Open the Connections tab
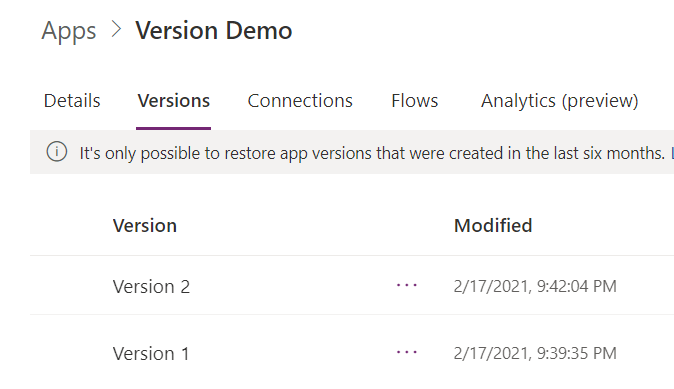674x389 pixels. [x=300, y=101]
